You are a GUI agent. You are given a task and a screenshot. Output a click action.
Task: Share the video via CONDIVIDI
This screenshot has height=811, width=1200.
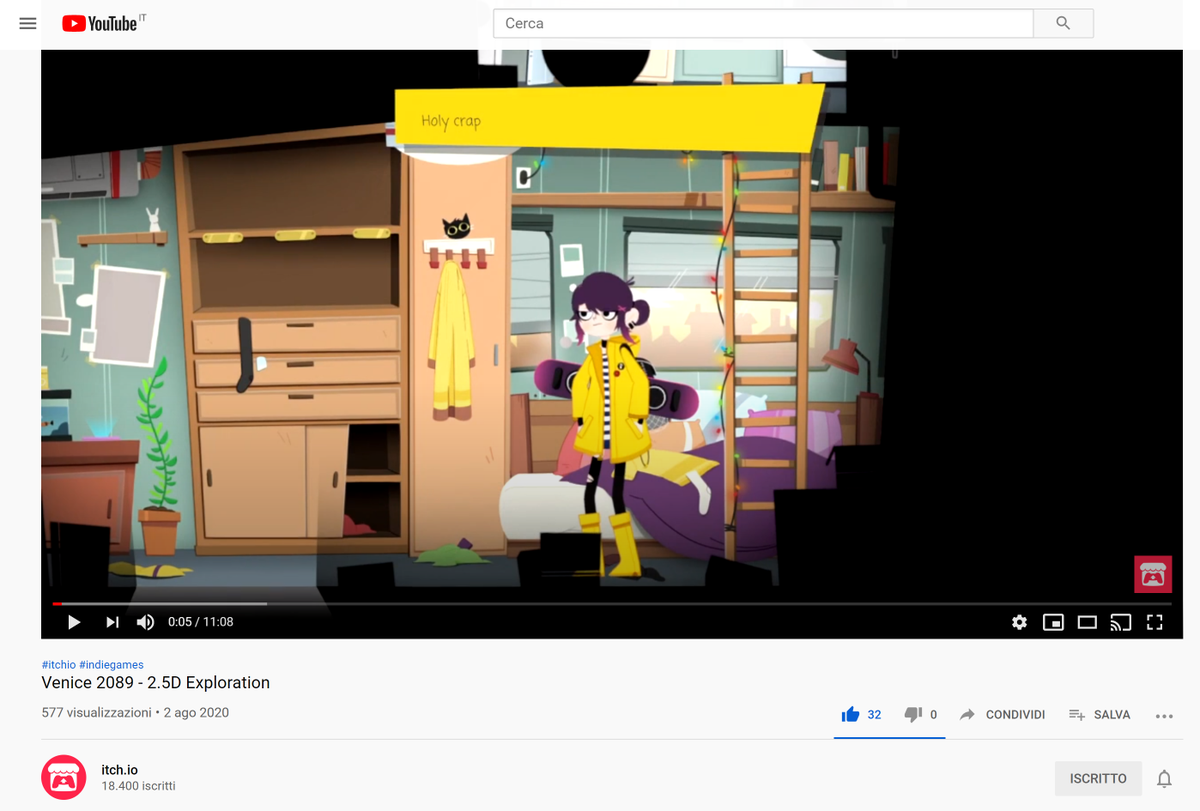[x=1002, y=714]
